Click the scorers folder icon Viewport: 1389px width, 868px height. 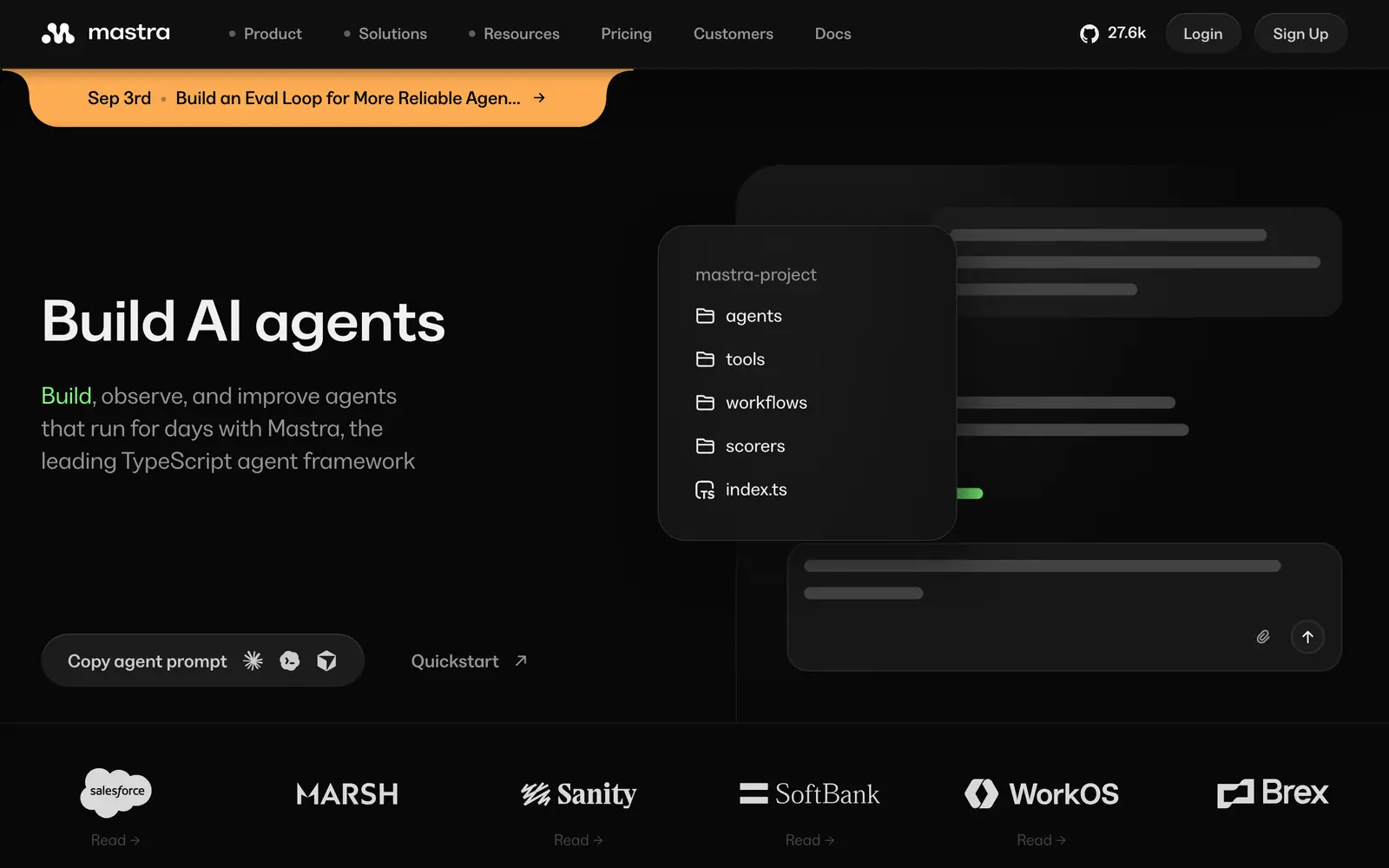point(705,446)
